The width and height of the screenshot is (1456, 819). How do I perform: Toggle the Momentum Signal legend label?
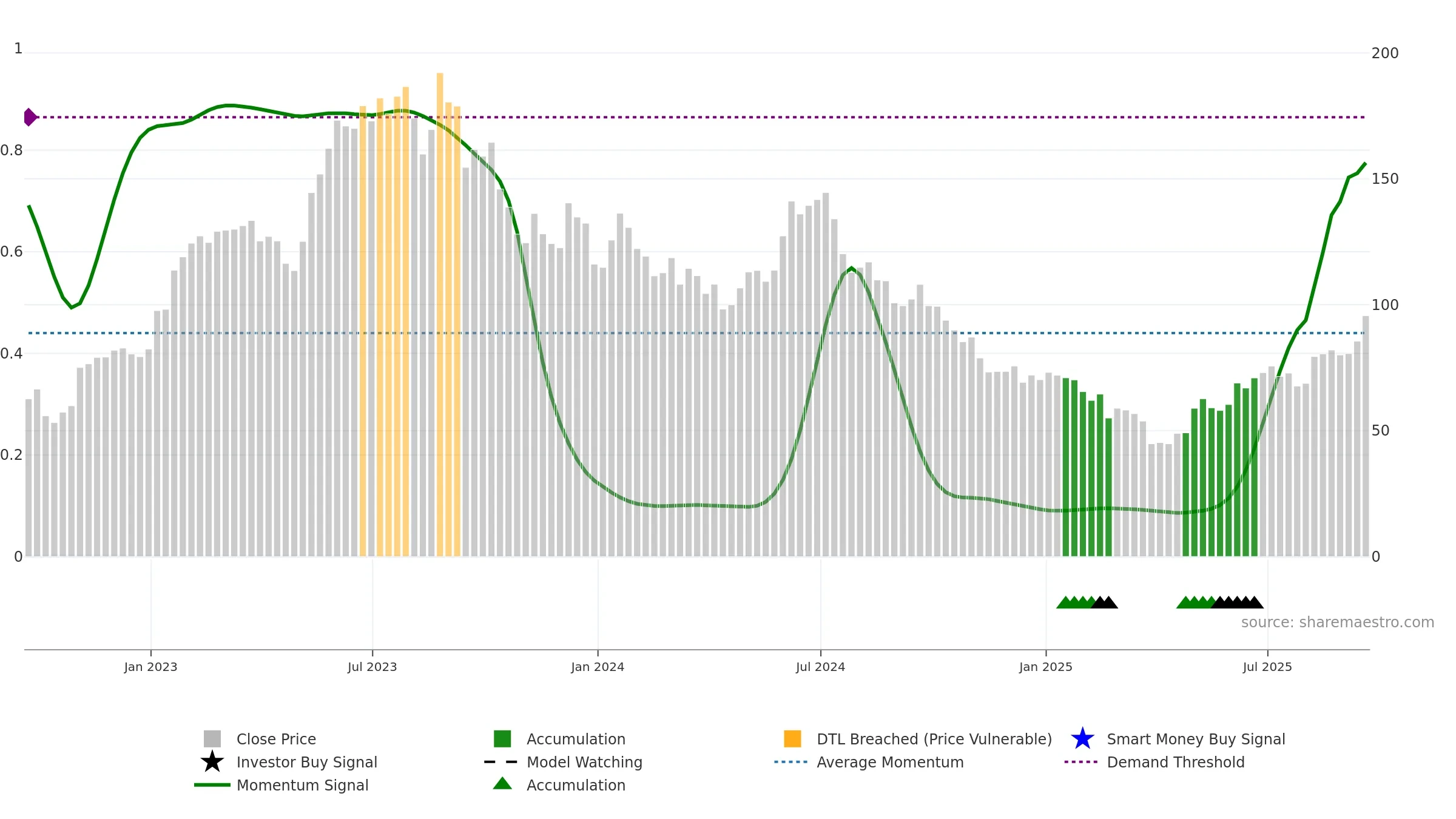tap(302, 785)
